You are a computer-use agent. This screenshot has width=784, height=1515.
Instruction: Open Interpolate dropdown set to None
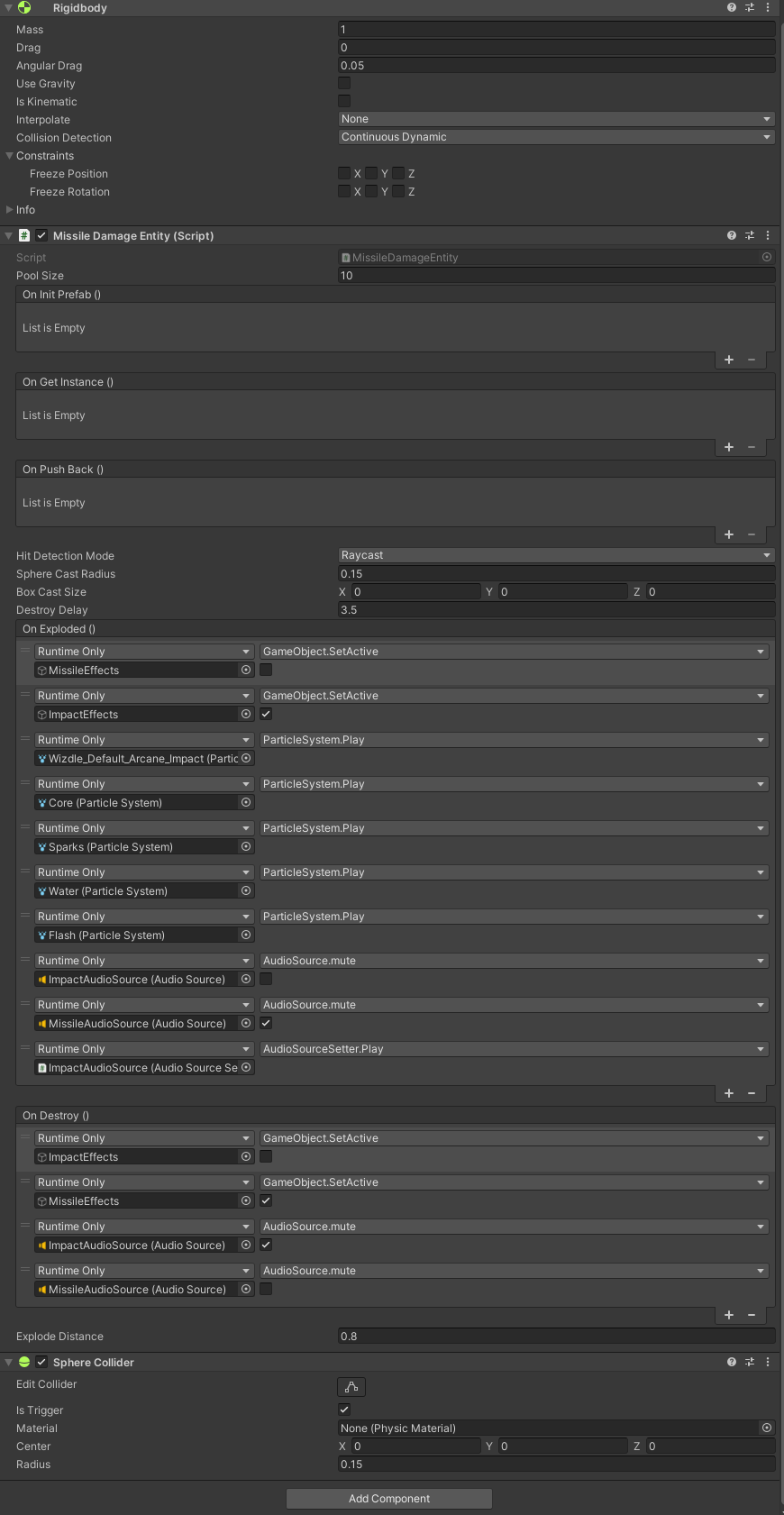[556, 119]
